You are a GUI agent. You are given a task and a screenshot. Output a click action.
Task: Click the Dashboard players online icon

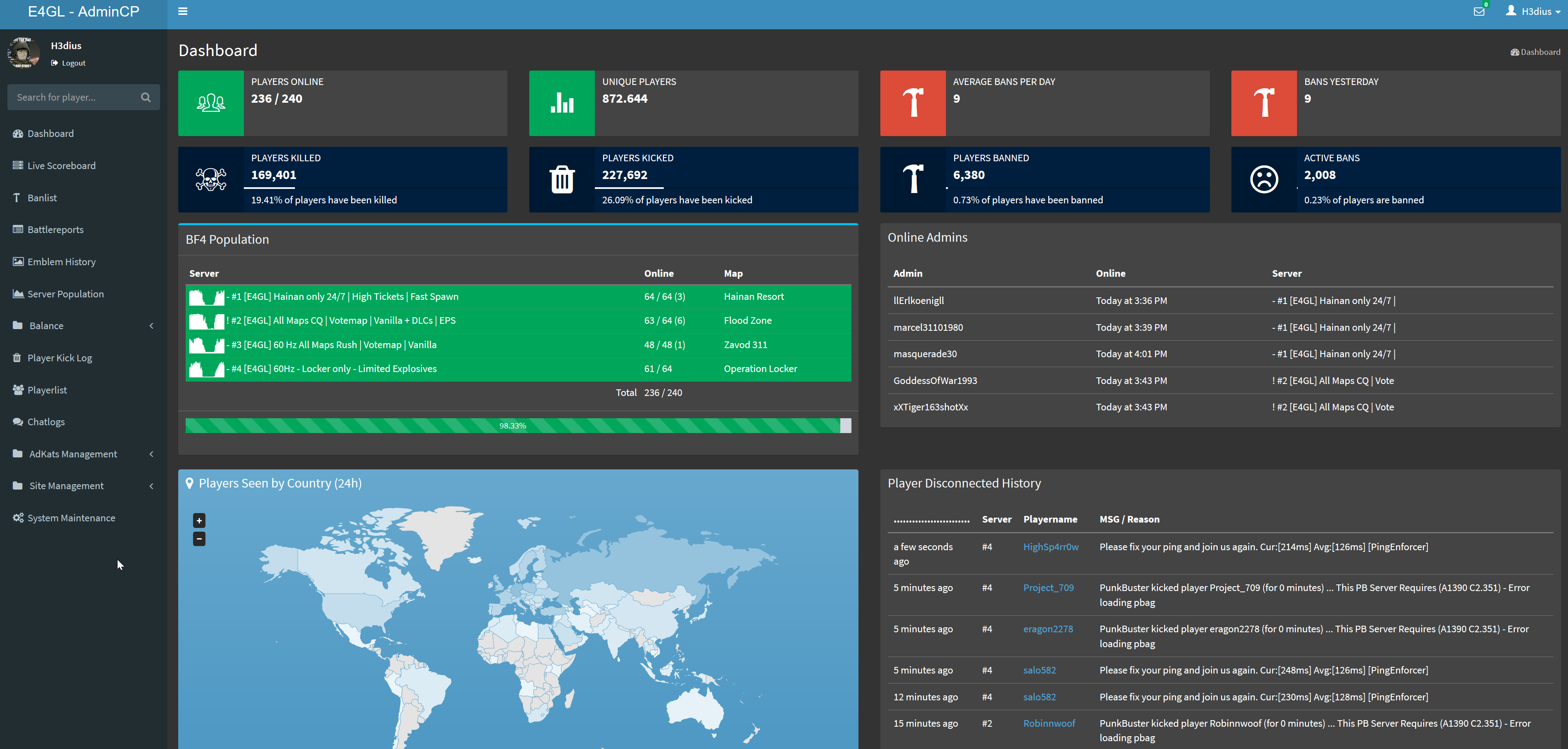click(211, 101)
